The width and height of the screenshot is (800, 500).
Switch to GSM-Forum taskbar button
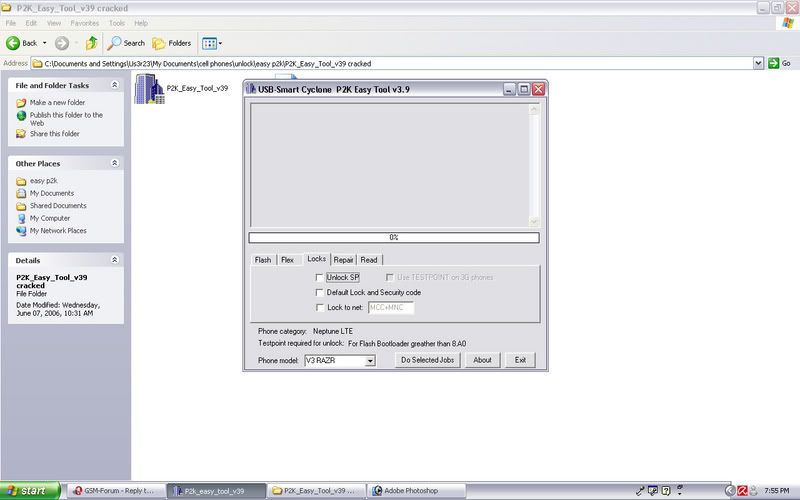click(x=116, y=491)
